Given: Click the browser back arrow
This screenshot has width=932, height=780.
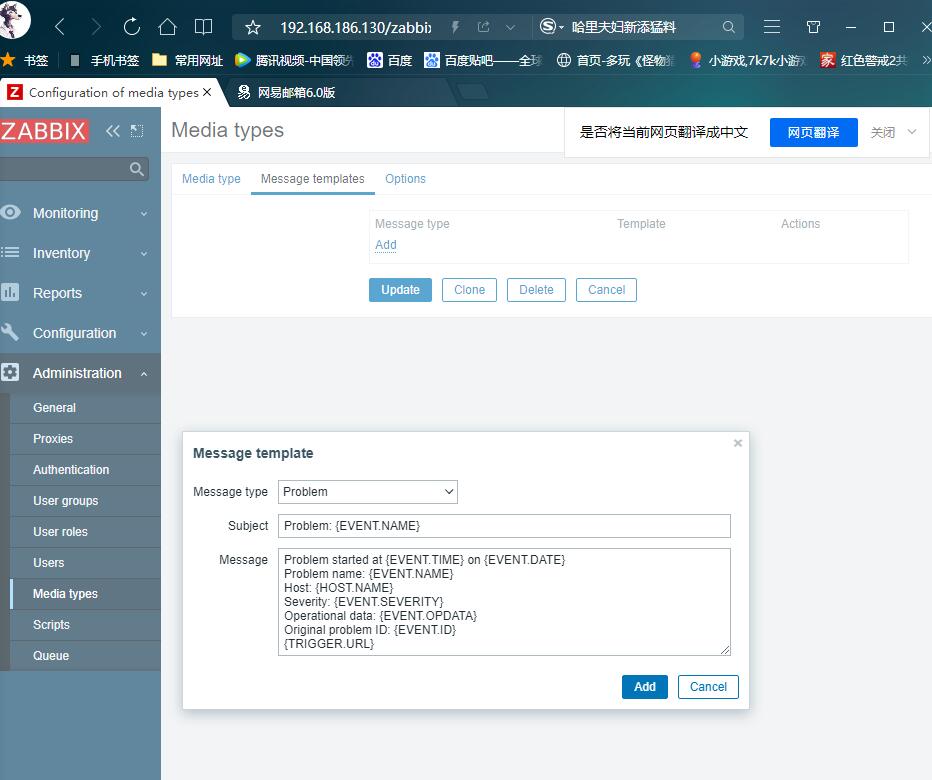Looking at the screenshot, I should click(x=59, y=27).
